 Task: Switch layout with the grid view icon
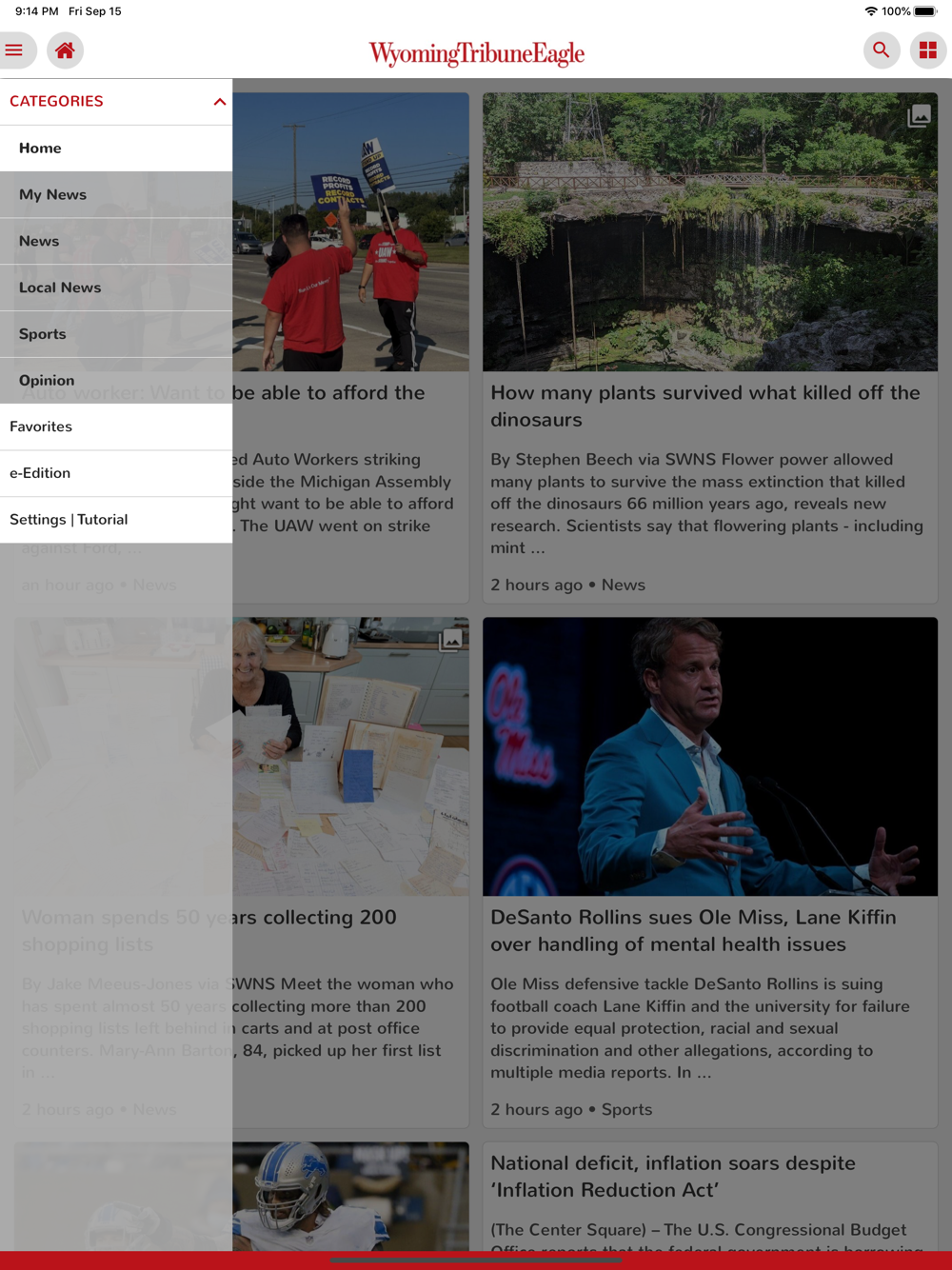(928, 50)
